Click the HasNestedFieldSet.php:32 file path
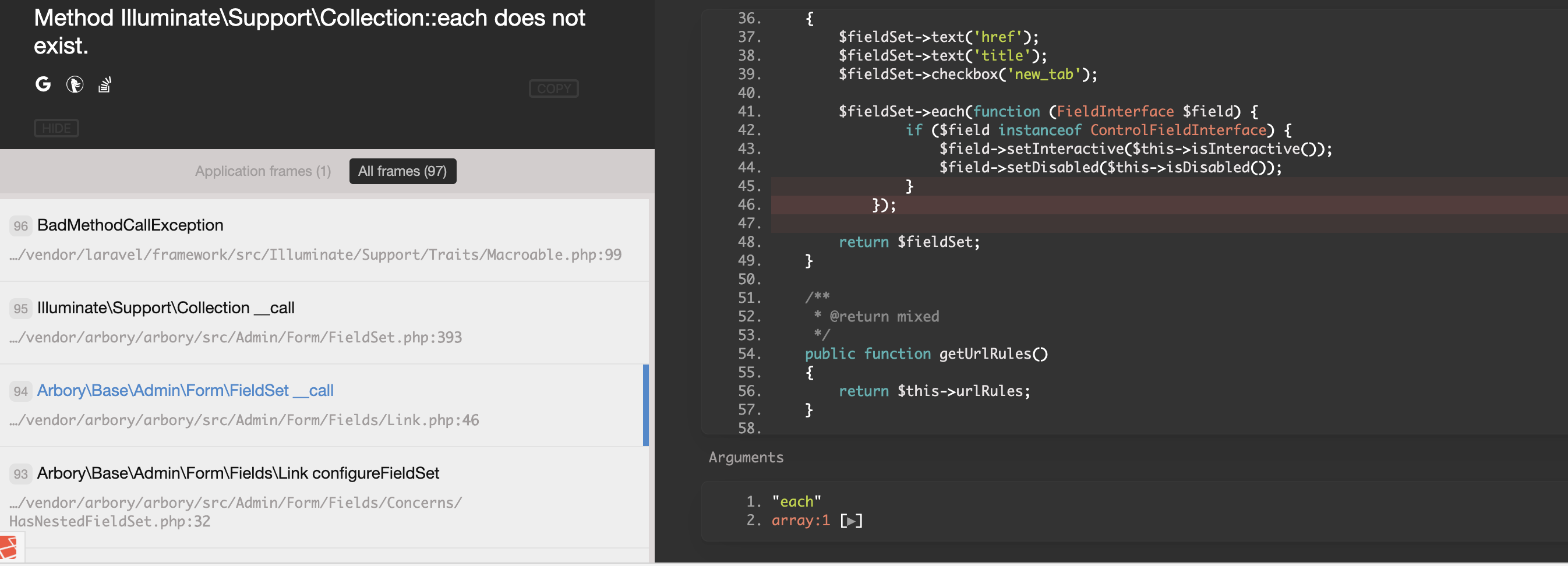This screenshot has height=566, width=1568. click(x=235, y=512)
